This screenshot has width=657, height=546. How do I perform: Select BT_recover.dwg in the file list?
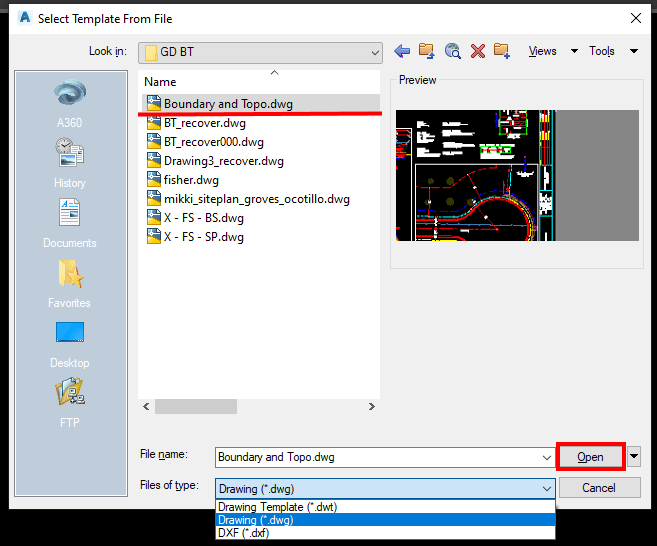click(204, 123)
